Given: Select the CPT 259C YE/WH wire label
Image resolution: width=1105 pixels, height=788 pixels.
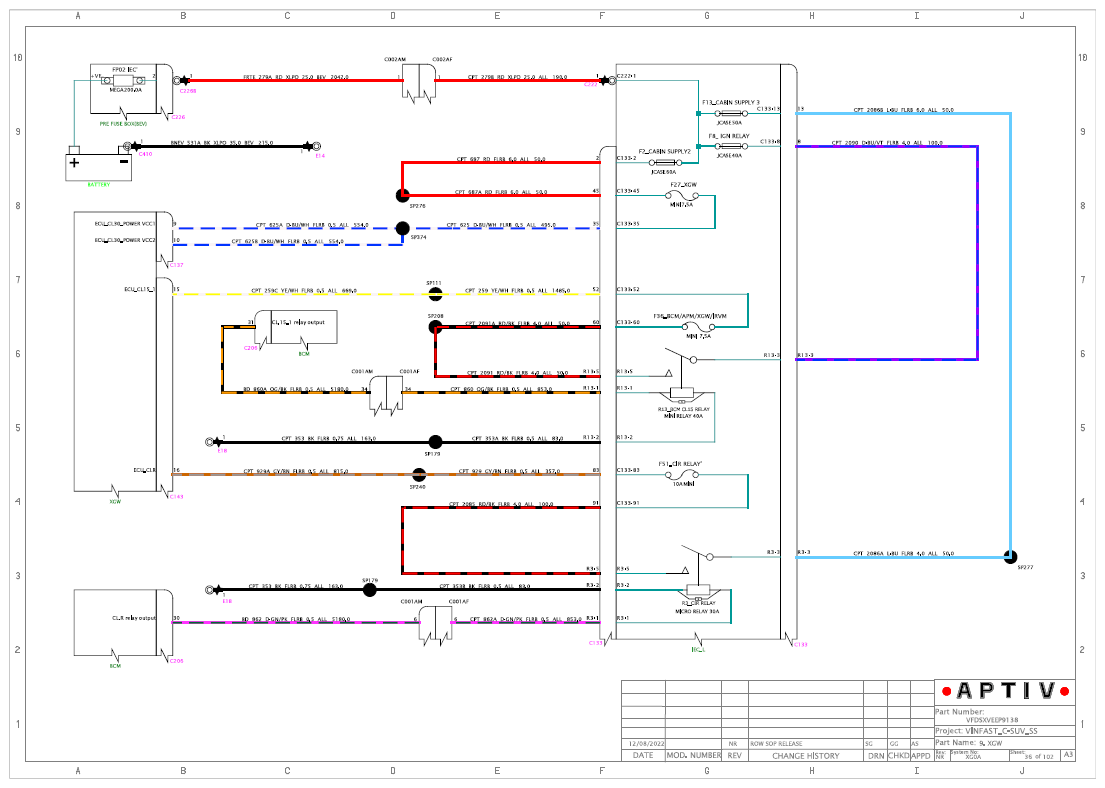Looking at the screenshot, I should click(x=304, y=290).
